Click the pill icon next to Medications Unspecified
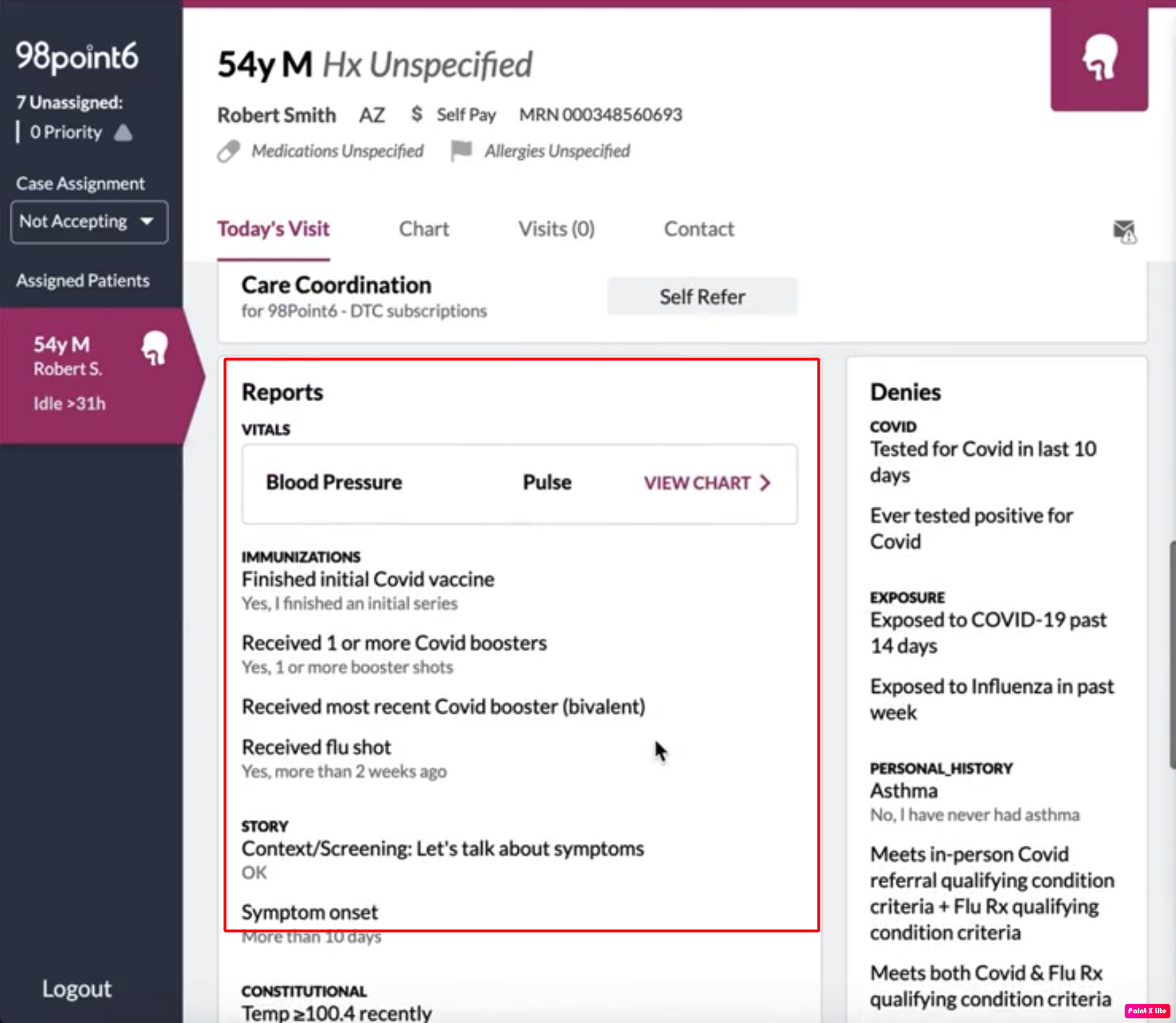 coord(229,151)
